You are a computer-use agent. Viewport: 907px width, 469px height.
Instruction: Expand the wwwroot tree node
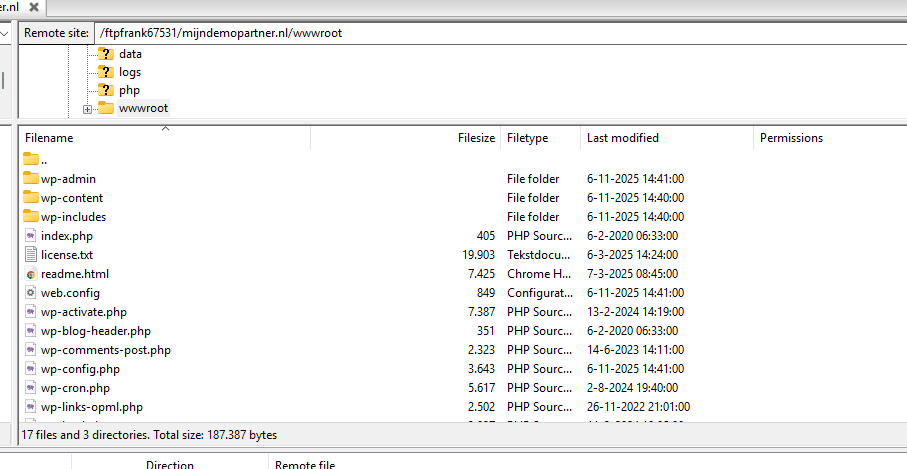[x=87, y=109]
